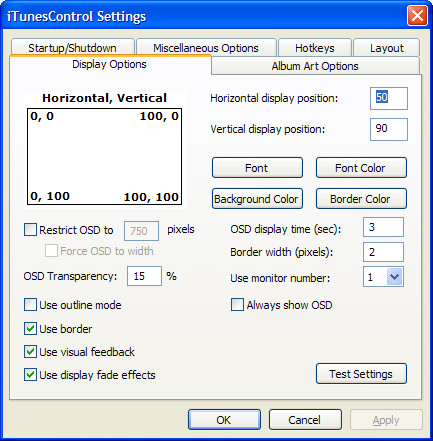Click the Background Color button

pos(257,199)
